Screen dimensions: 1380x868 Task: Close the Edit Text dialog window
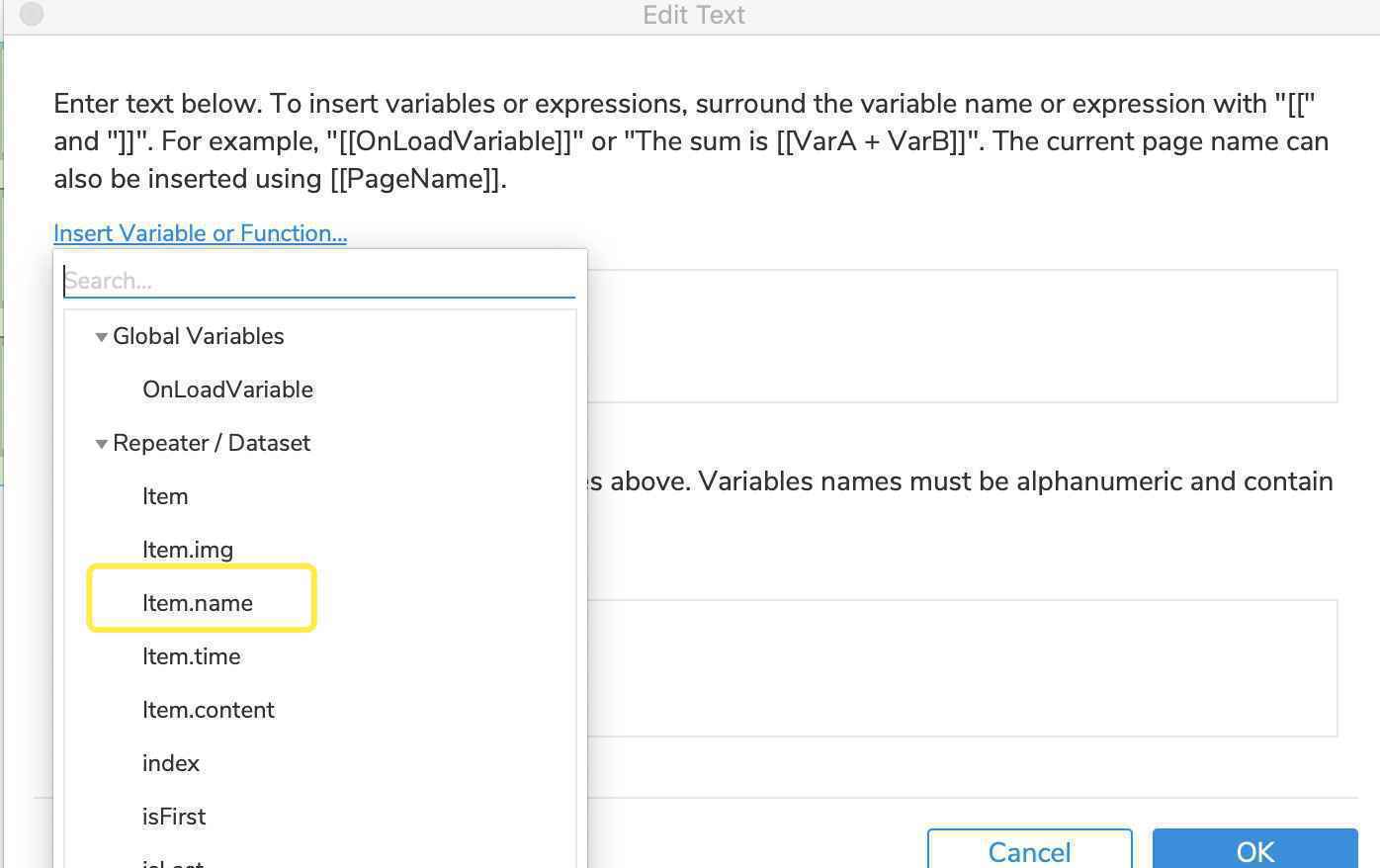(32, 15)
